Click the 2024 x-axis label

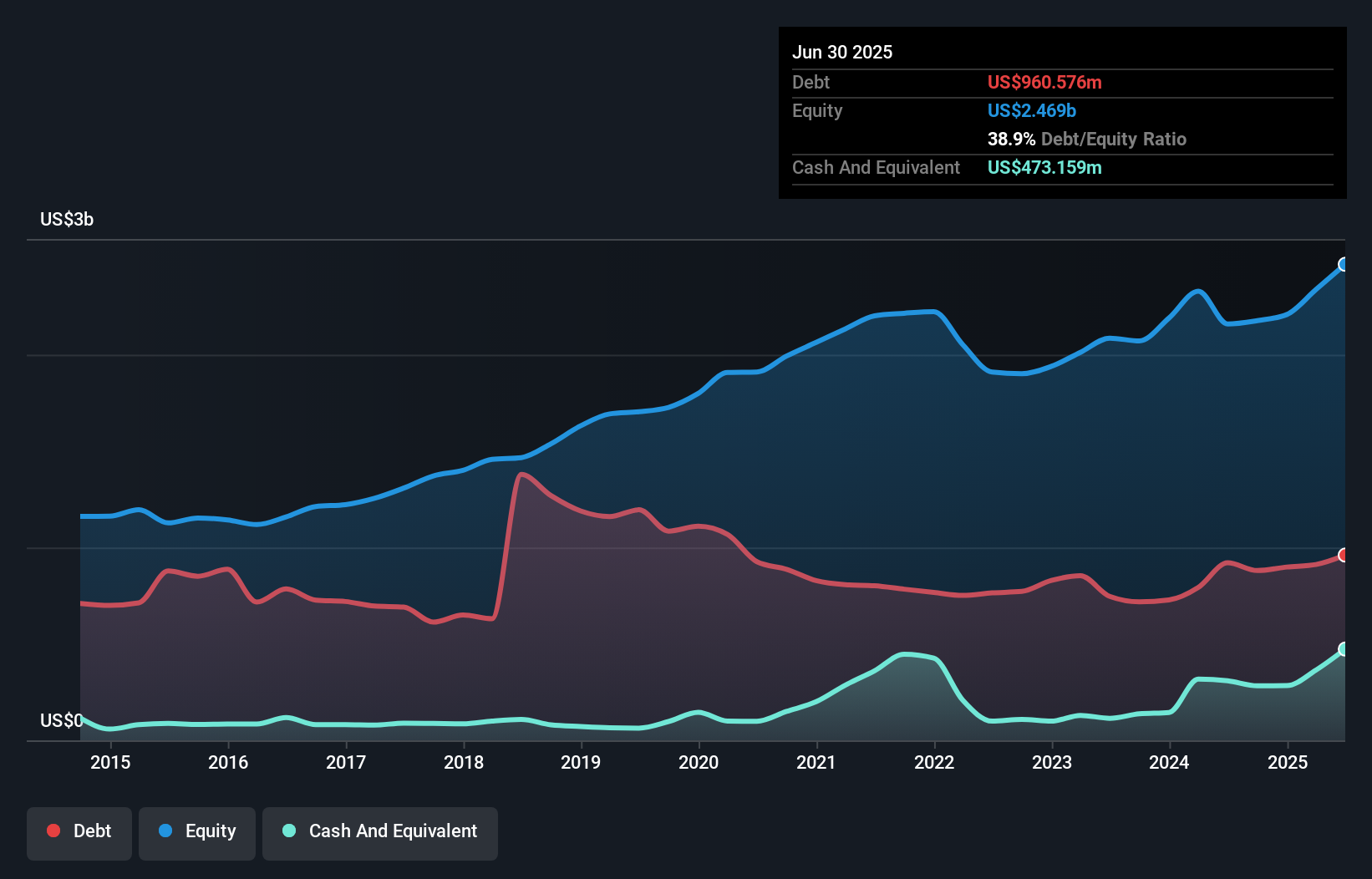(1169, 762)
